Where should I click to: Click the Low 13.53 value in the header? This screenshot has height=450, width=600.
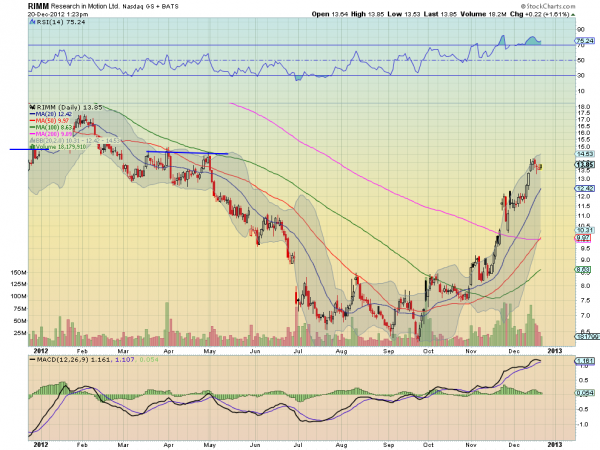click(x=404, y=14)
